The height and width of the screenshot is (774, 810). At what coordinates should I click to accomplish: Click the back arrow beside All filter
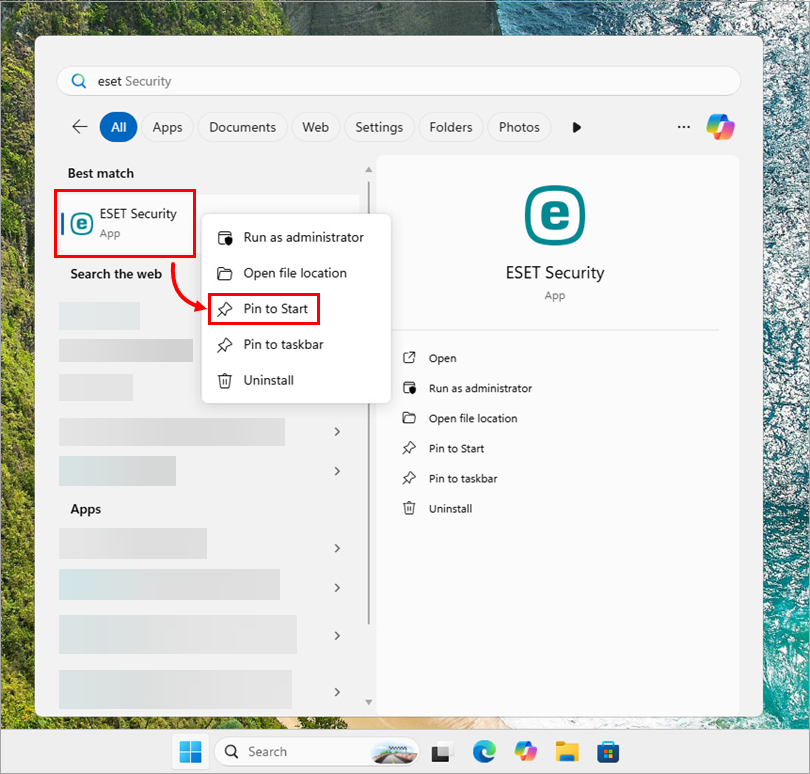[80, 127]
